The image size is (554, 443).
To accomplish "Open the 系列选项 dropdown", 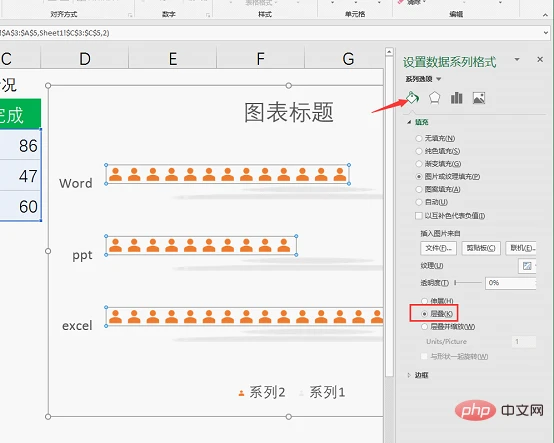I will pyautogui.click(x=423, y=79).
